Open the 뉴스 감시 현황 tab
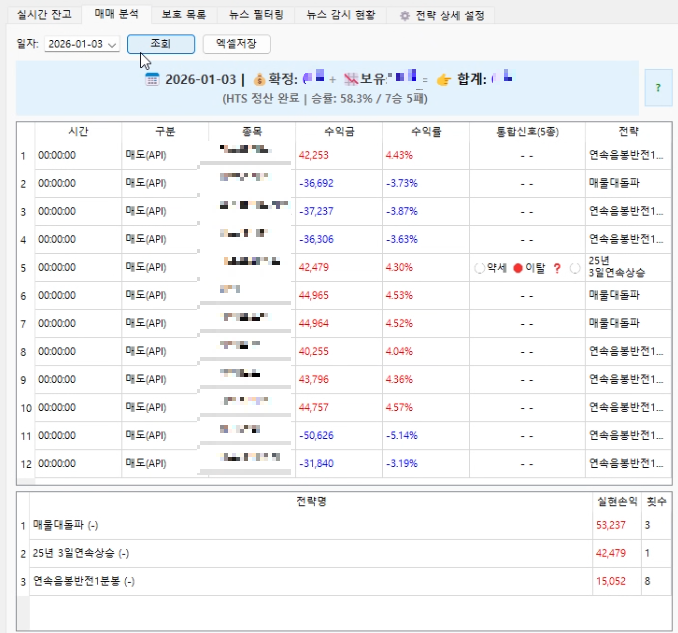The image size is (678, 633). (341, 15)
